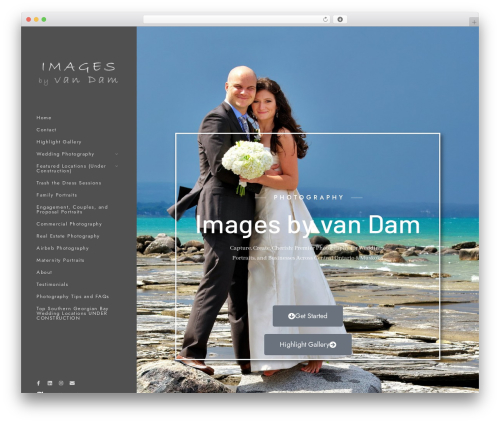Open Real Estate Photography page
Screen dimensions: 500x423
(x=68, y=236)
